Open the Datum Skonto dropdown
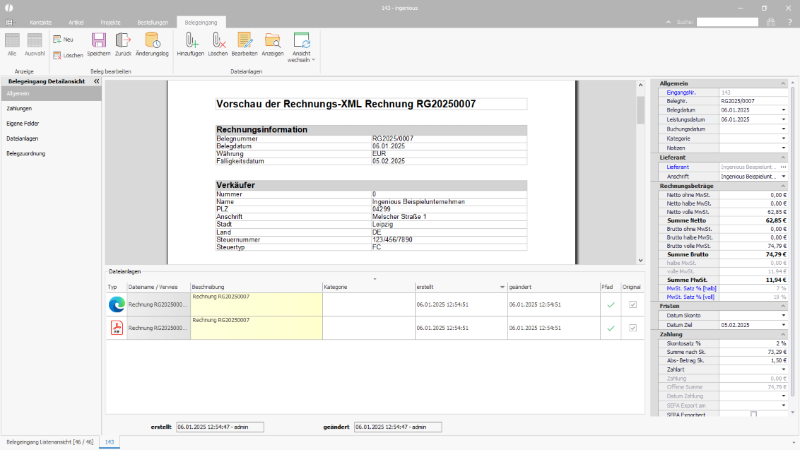 tap(784, 315)
